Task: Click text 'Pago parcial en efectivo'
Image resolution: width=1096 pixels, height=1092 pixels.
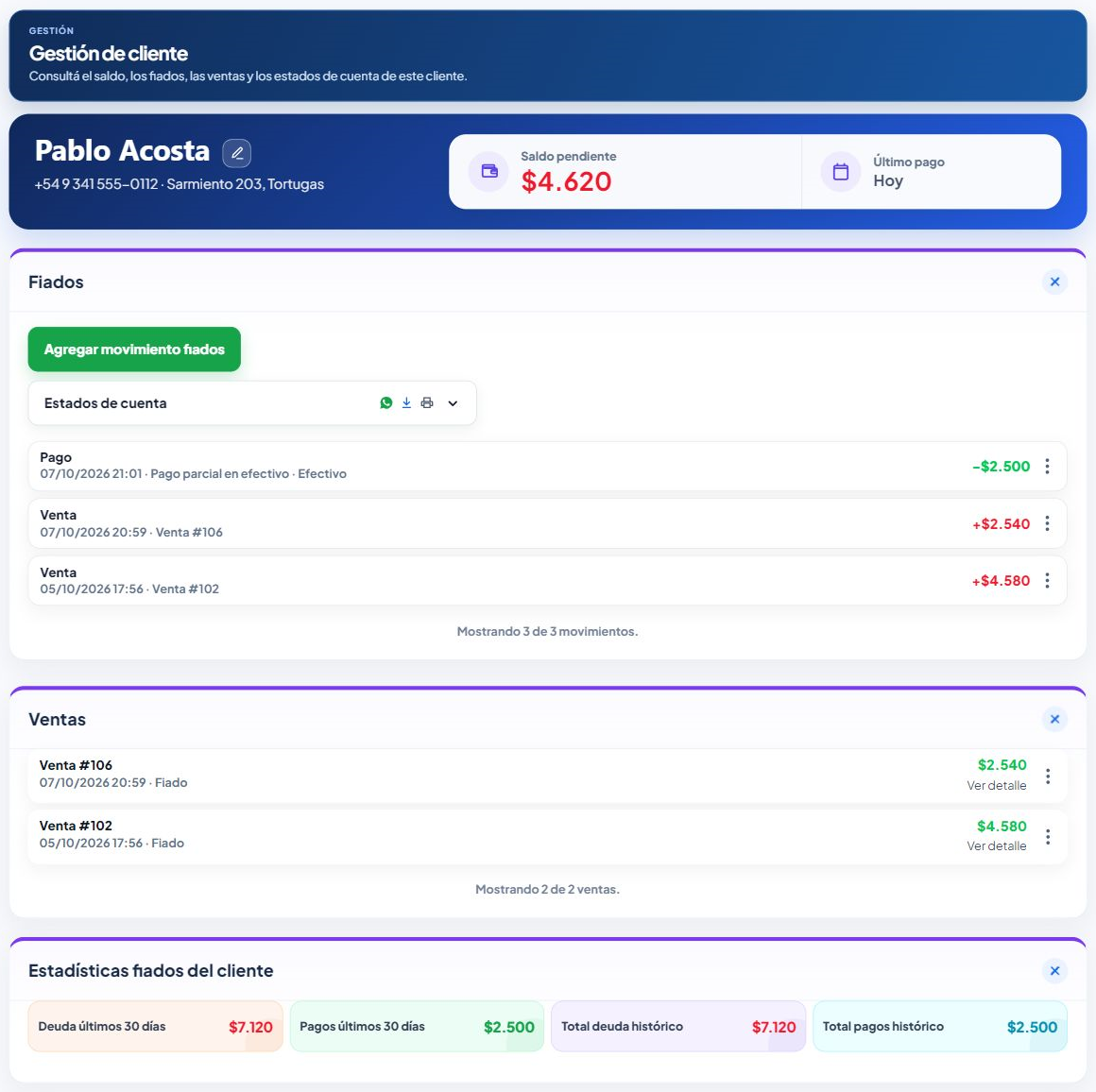Action: [219, 473]
